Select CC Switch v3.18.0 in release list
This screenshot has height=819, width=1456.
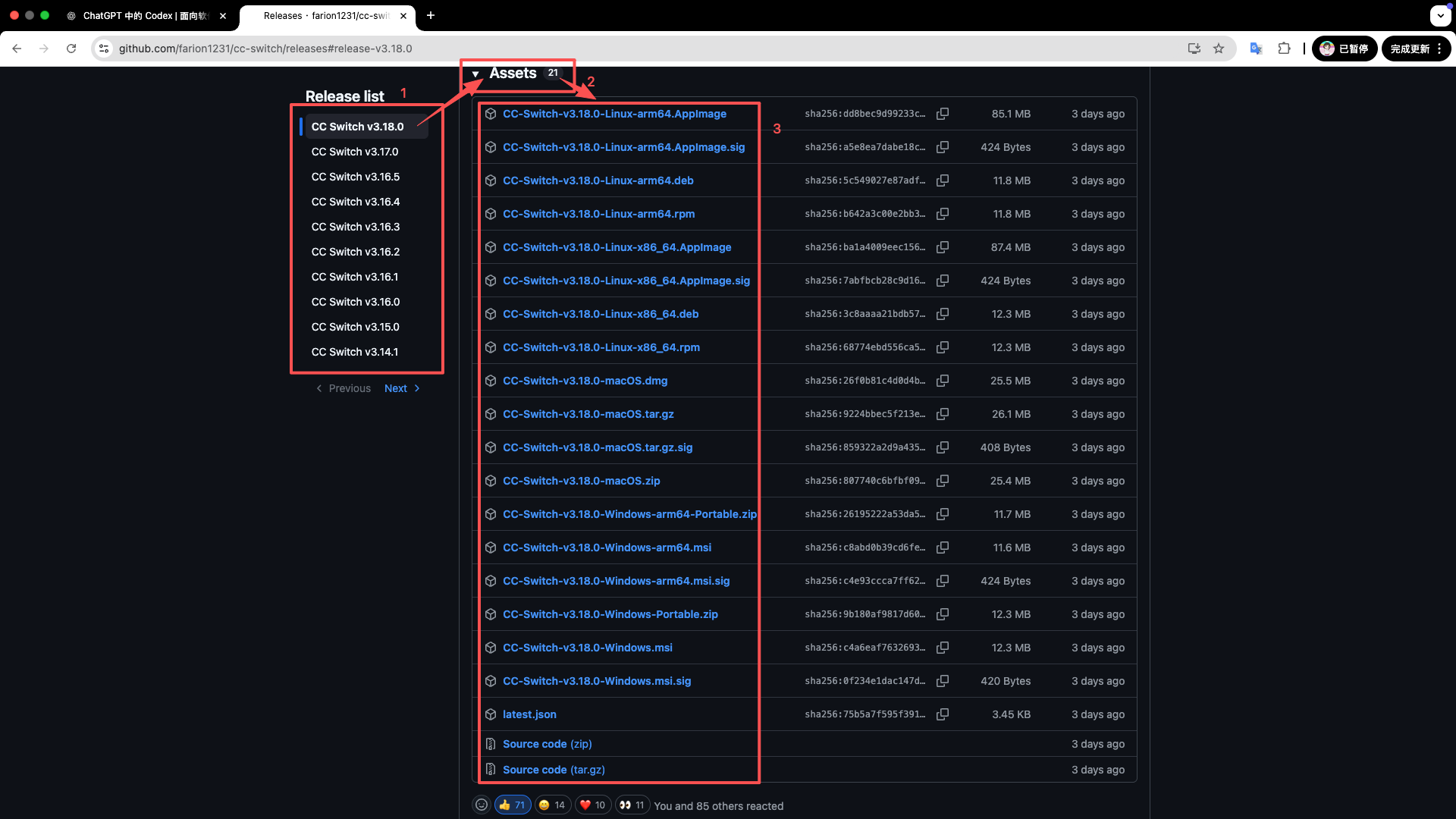(357, 127)
